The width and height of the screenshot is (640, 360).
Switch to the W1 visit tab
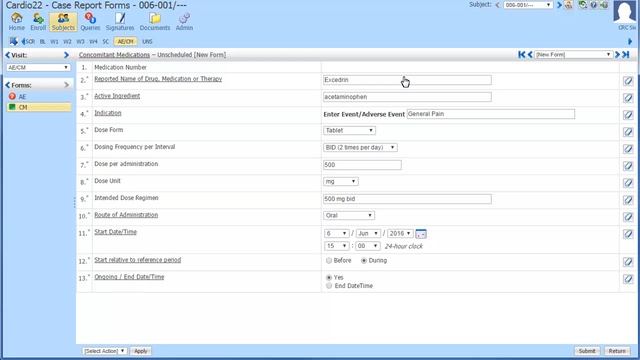coord(54,42)
